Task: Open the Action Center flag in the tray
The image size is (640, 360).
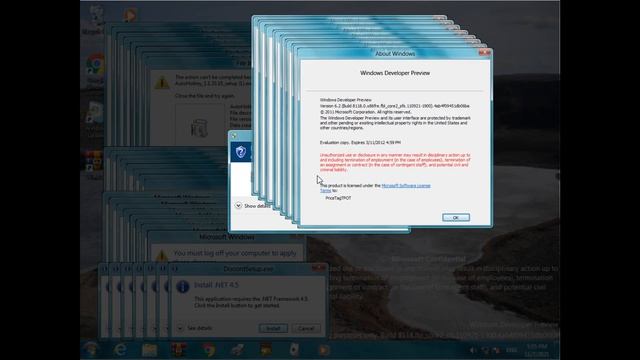Action: click(496, 350)
